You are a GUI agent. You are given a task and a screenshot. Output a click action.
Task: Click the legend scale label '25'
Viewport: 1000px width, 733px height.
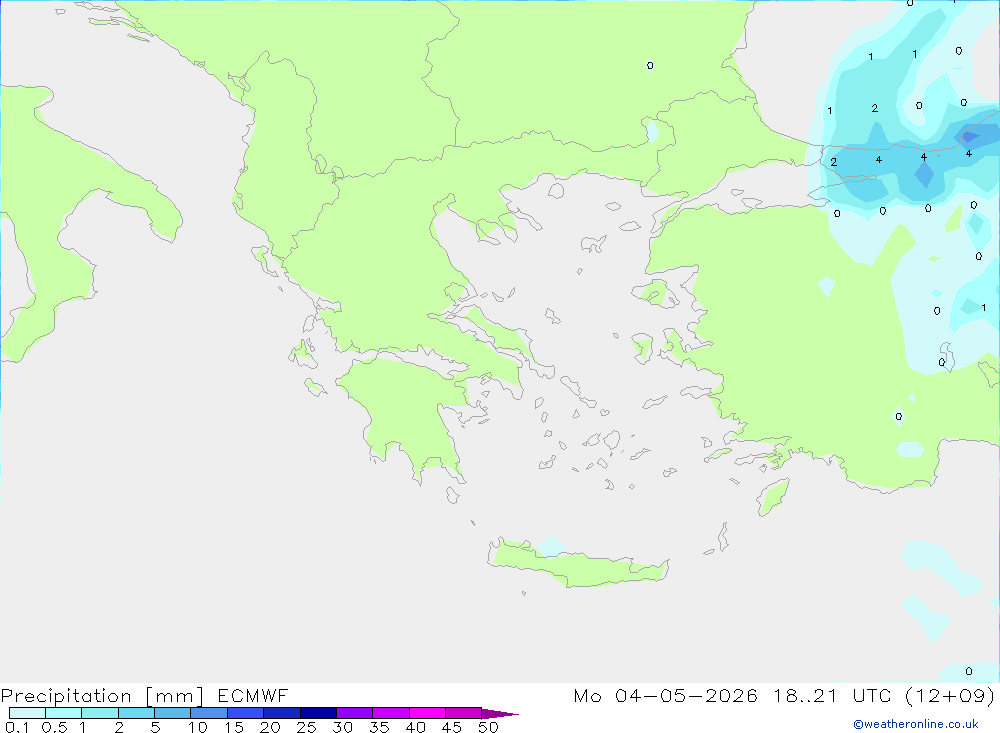307,727
